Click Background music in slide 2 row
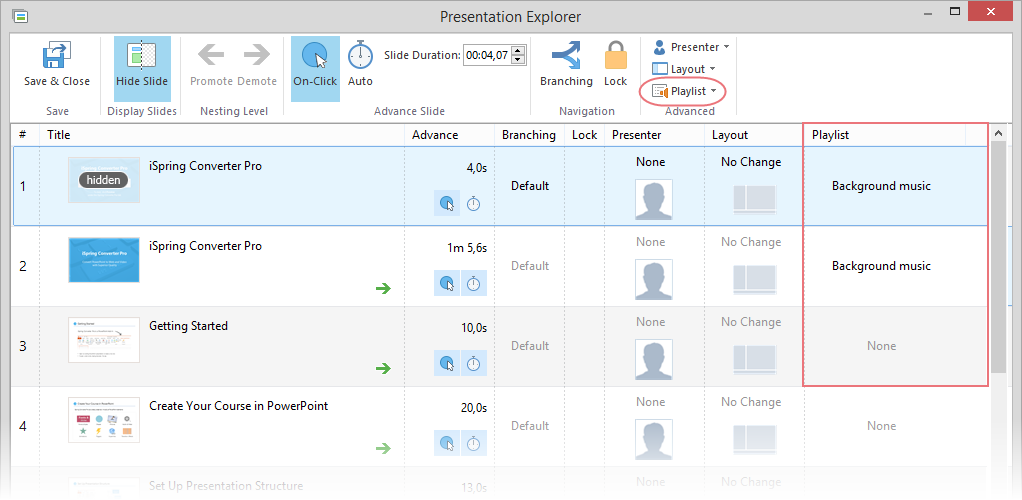Viewport: 1022px width, 500px height. coord(881,266)
